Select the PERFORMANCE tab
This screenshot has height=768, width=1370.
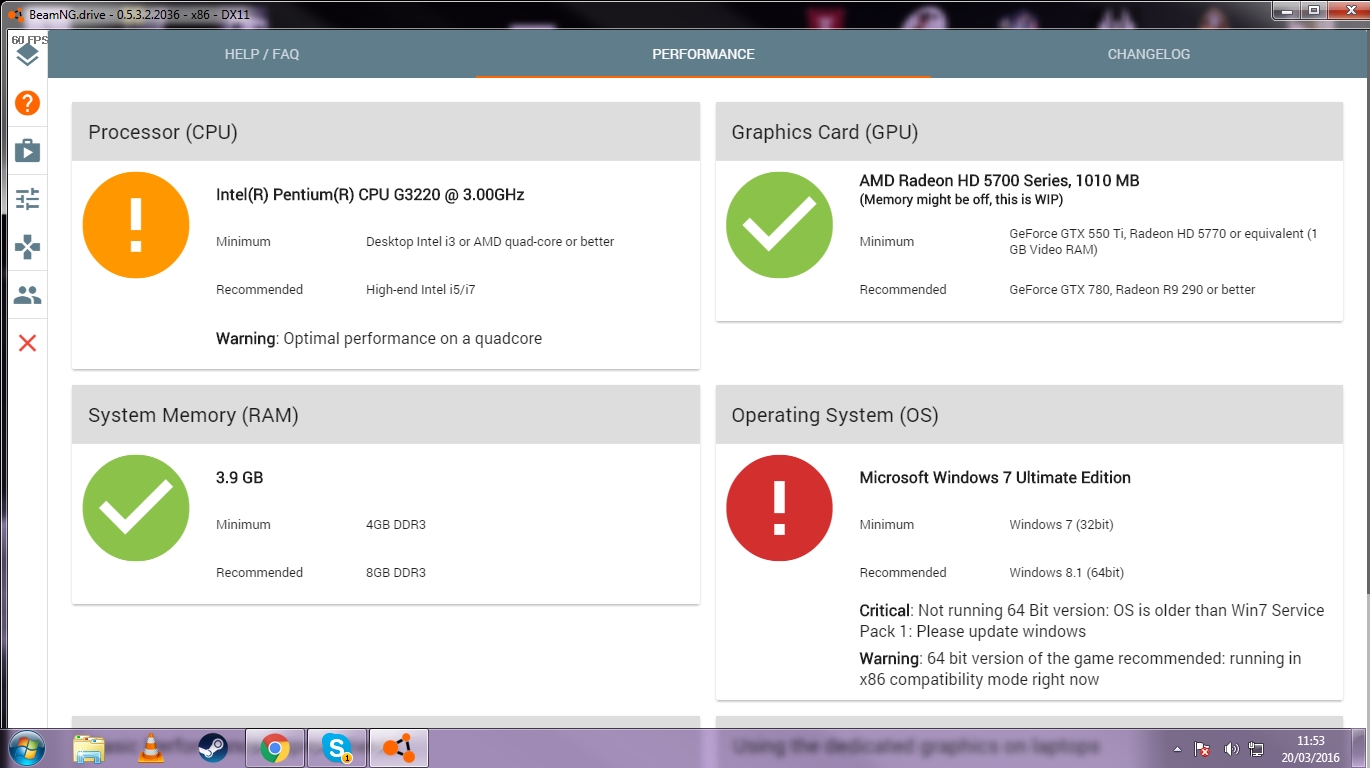coord(703,54)
